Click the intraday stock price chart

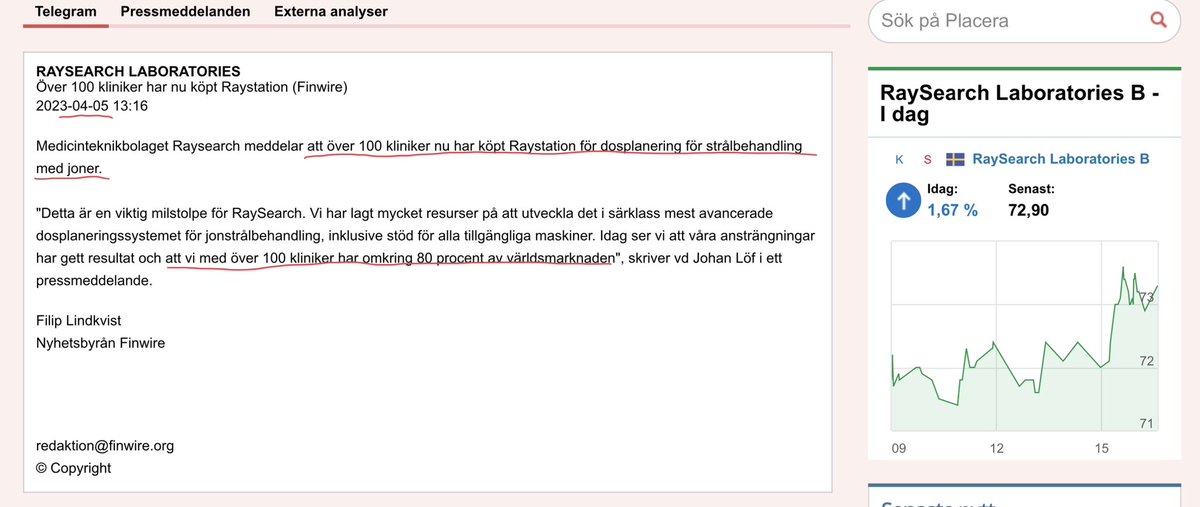click(1026, 337)
